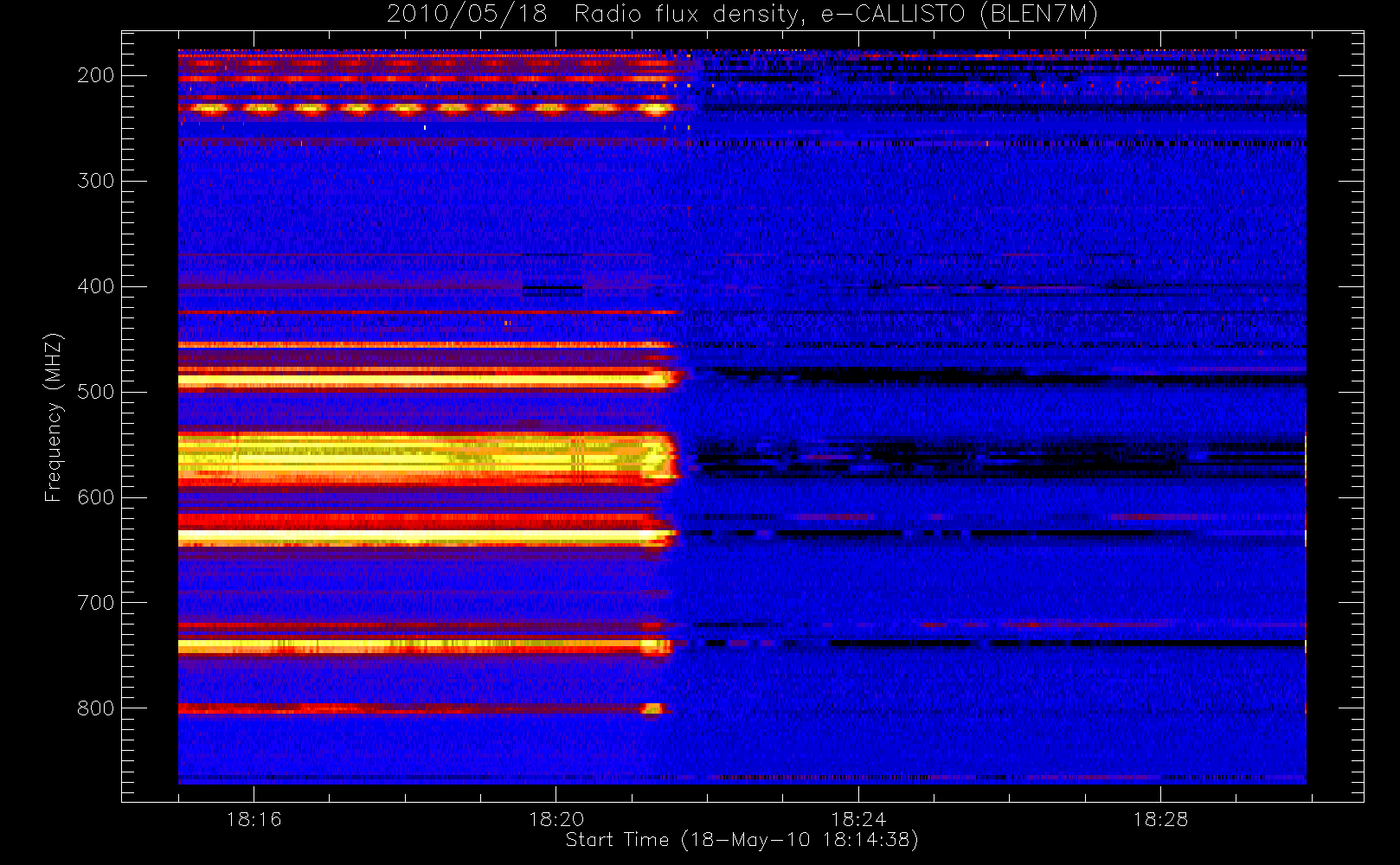Click the 300 frequency tick label
Viewport: 1400px width, 865px height.
[x=96, y=181]
